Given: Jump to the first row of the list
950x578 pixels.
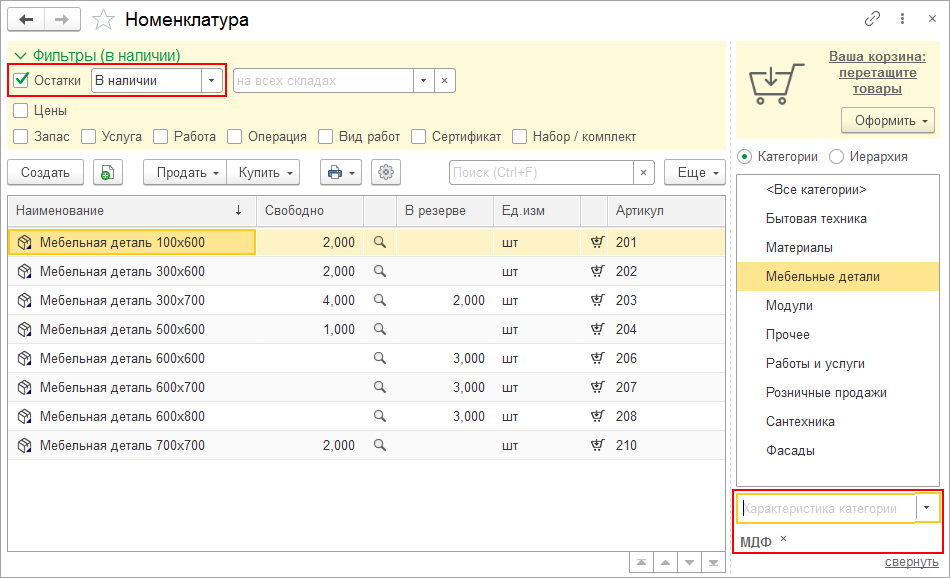Looking at the screenshot, I should (x=641, y=562).
